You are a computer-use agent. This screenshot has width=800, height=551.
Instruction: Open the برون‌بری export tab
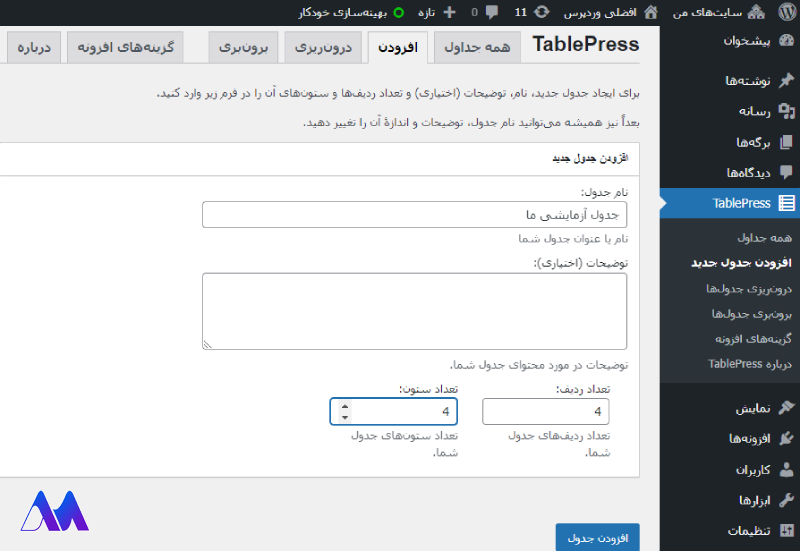(x=243, y=47)
